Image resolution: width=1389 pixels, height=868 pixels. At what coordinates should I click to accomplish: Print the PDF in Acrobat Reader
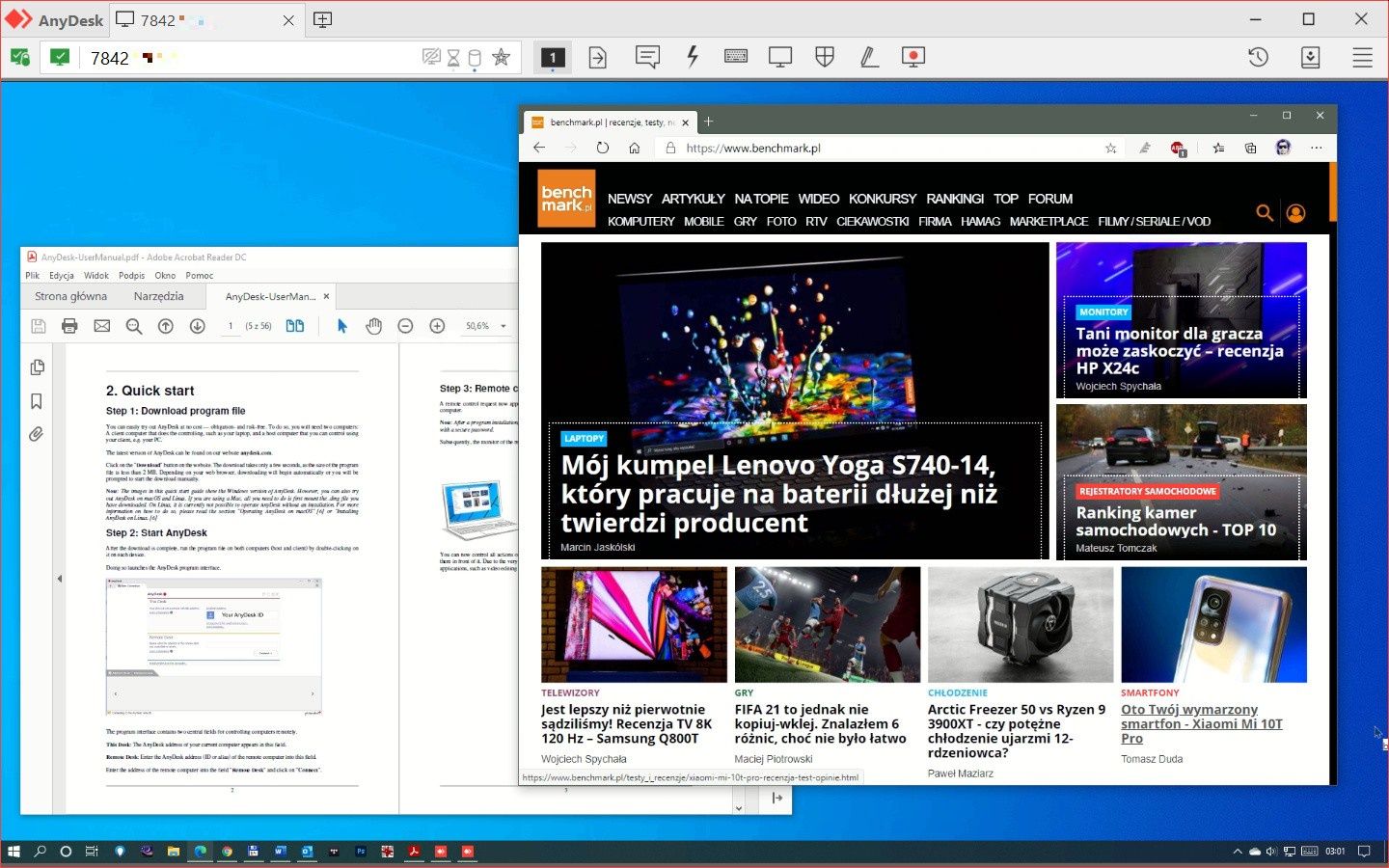pyautogui.click(x=69, y=326)
